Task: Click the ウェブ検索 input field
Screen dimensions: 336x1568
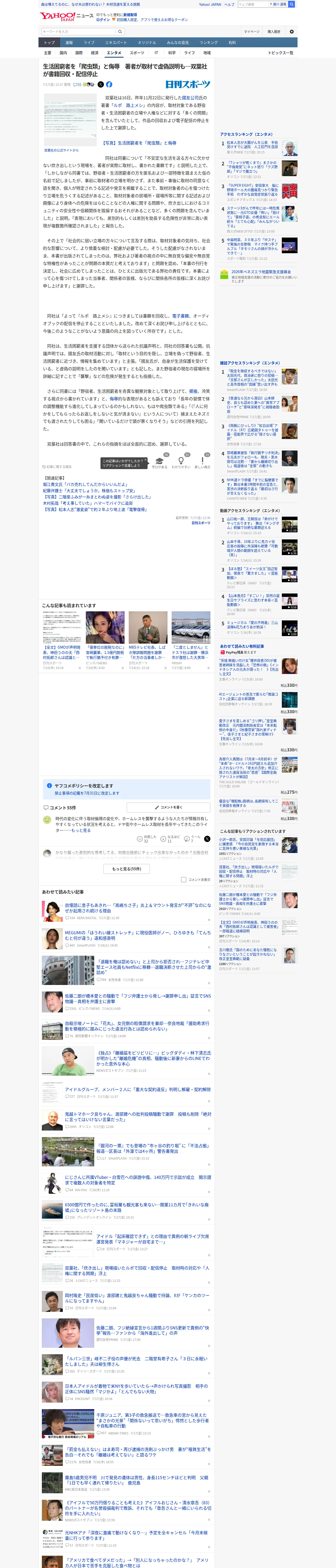Action: pos(253,4)
